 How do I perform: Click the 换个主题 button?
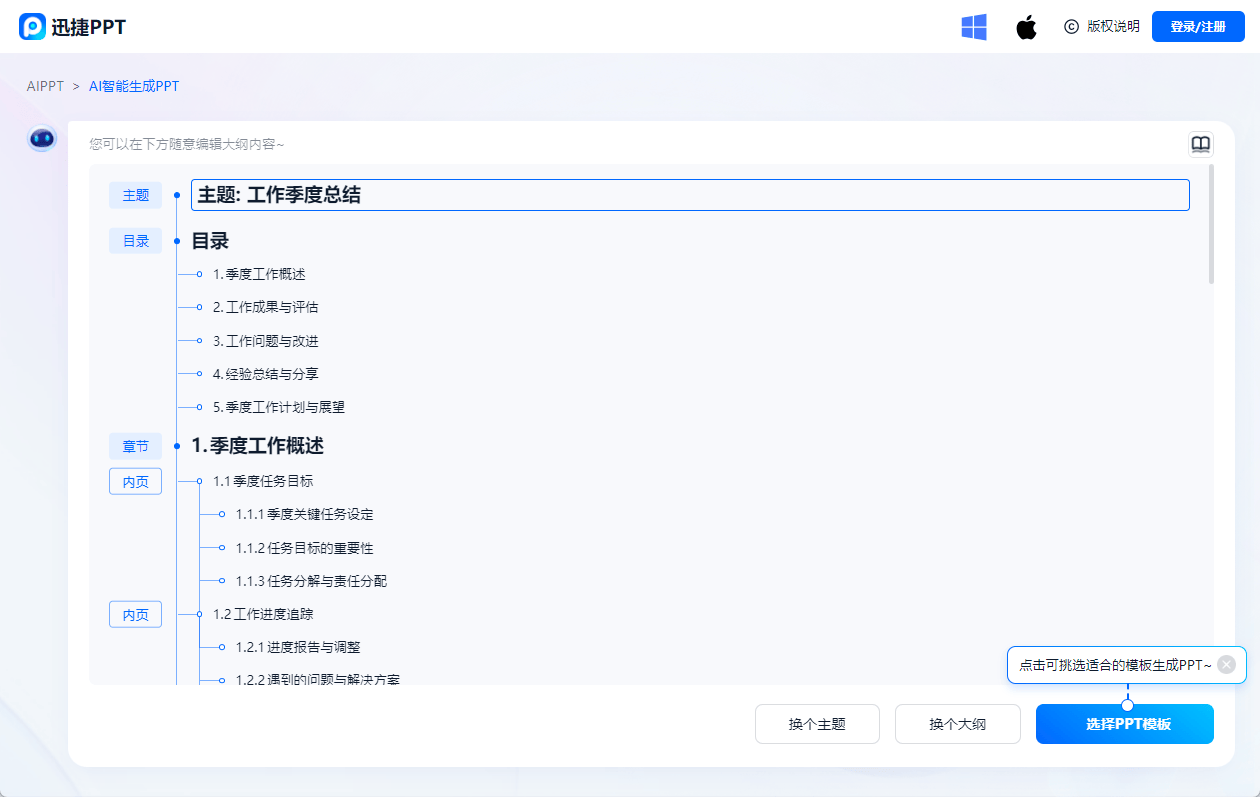(x=817, y=724)
